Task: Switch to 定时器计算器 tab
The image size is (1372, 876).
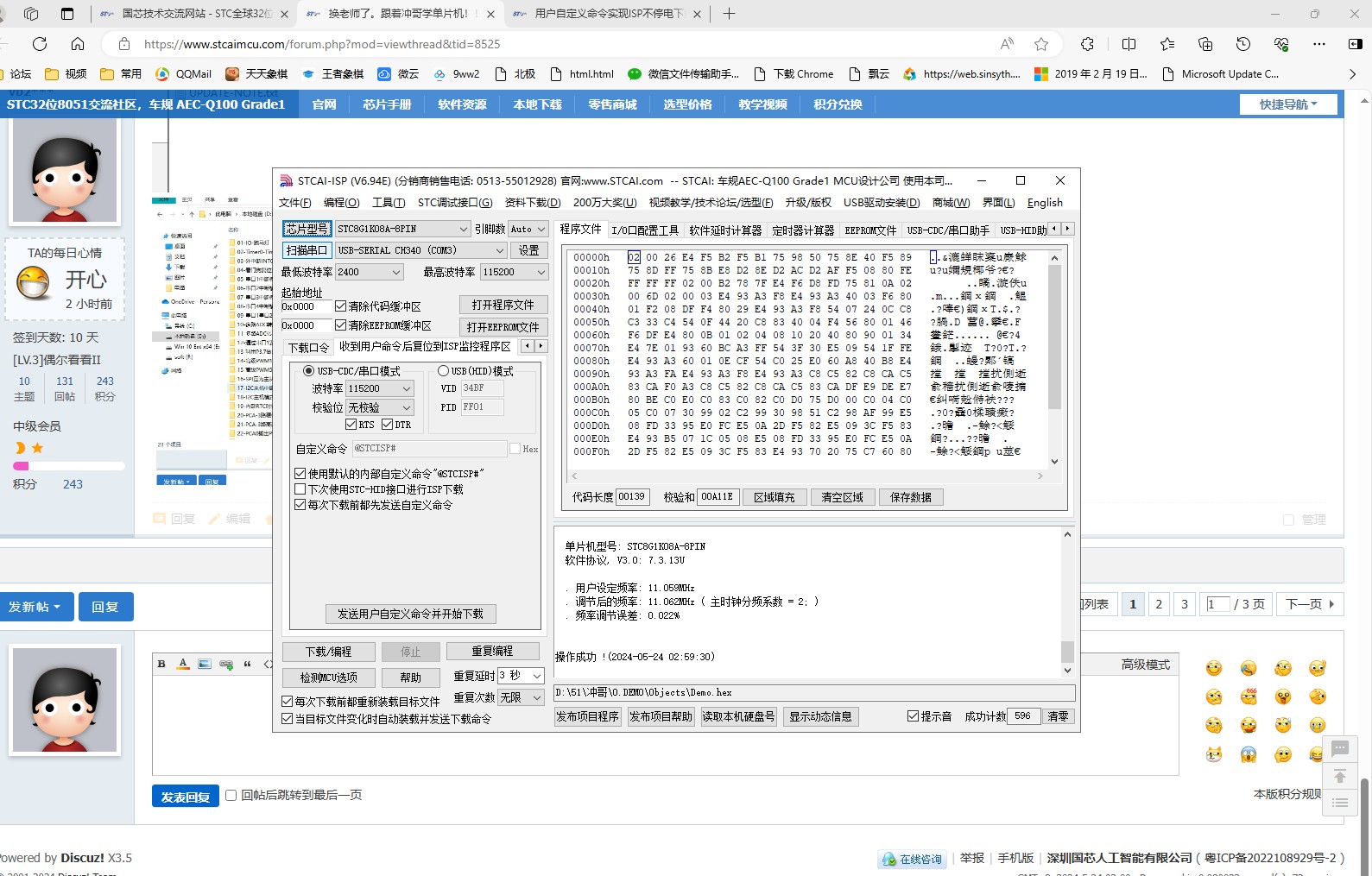Action: (x=803, y=230)
